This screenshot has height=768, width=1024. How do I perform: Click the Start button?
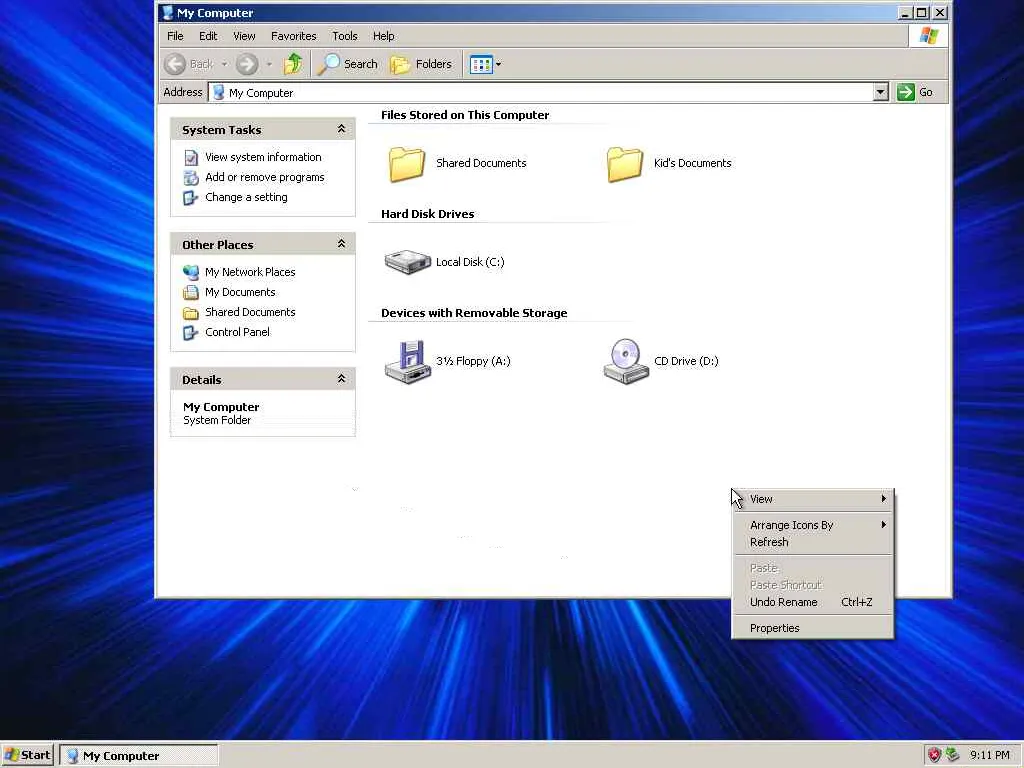[27, 756]
